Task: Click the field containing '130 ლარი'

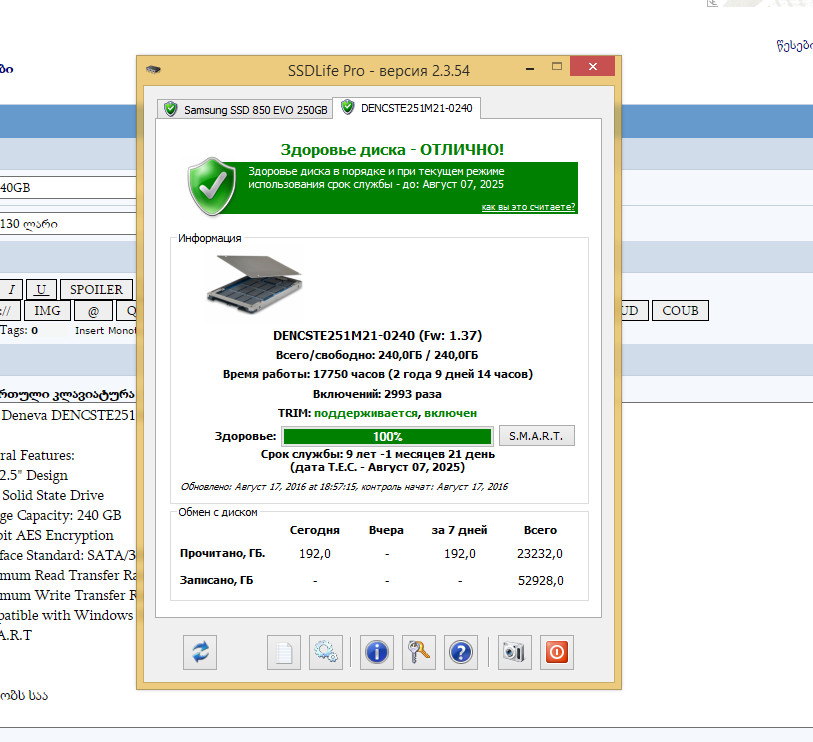Action: pyautogui.click(x=68, y=224)
